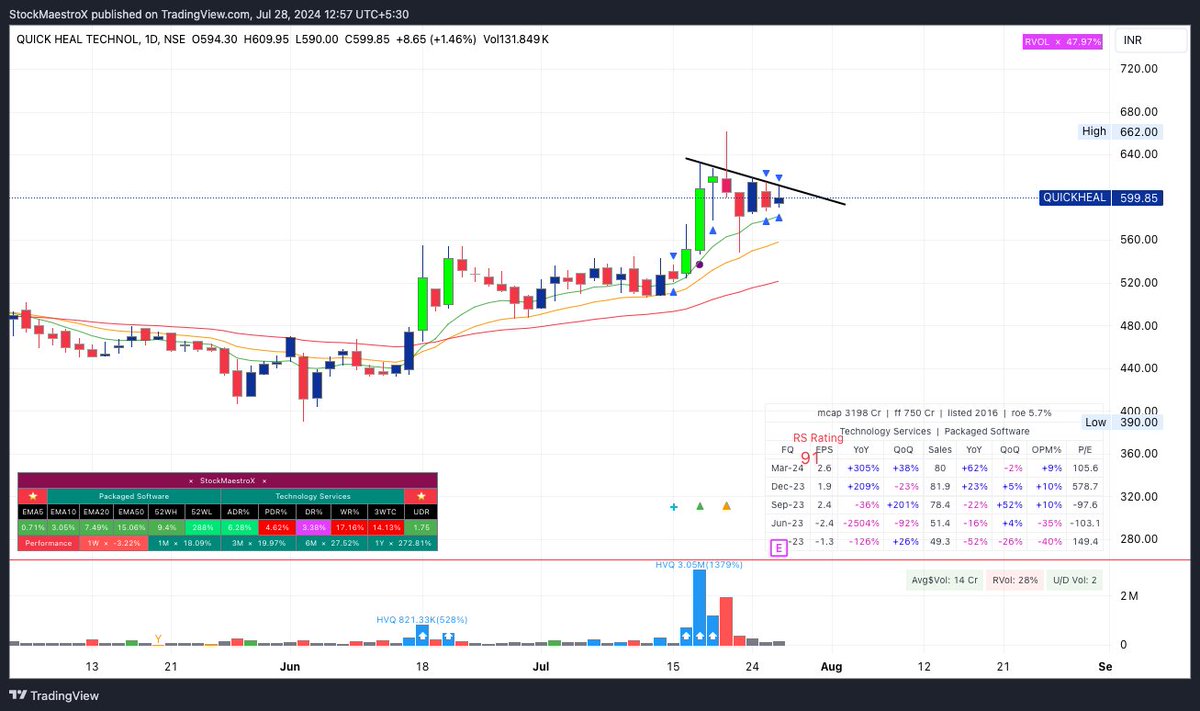Click the 1W × -3.22% performance cell
Image resolution: width=1200 pixels, height=711 pixels.
click(113, 543)
